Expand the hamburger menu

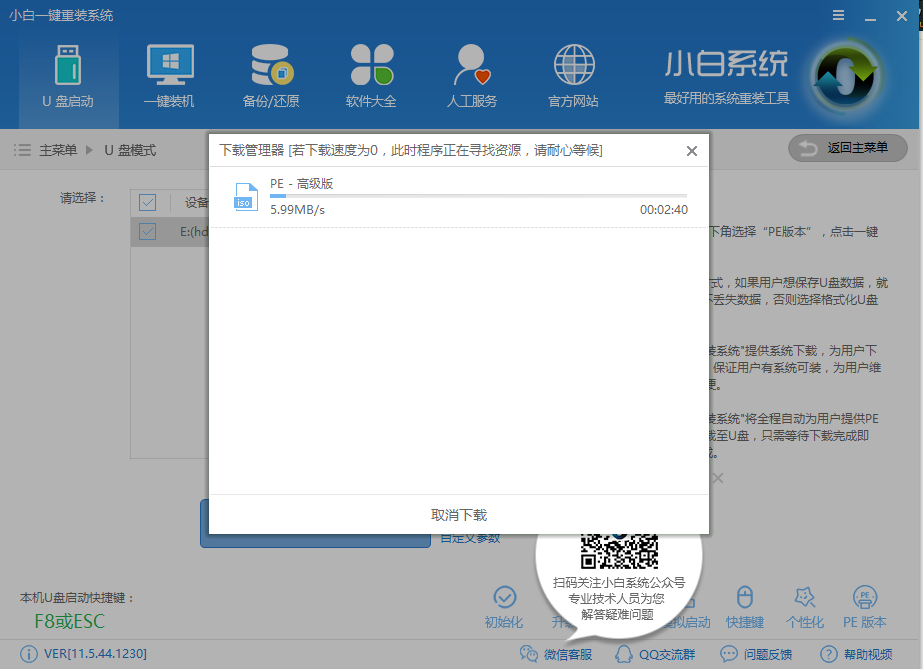pyautogui.click(x=838, y=15)
